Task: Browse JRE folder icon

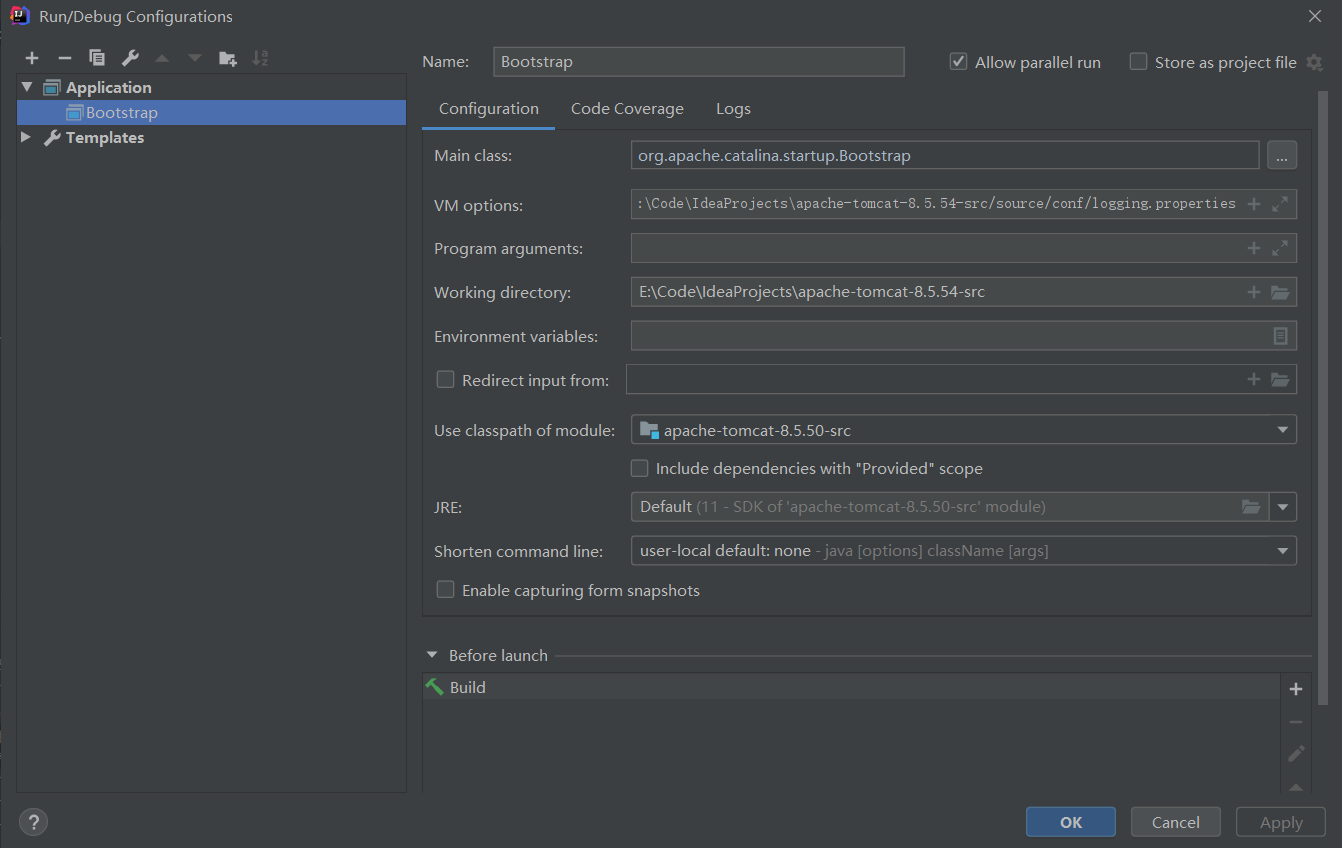Action: [1251, 507]
